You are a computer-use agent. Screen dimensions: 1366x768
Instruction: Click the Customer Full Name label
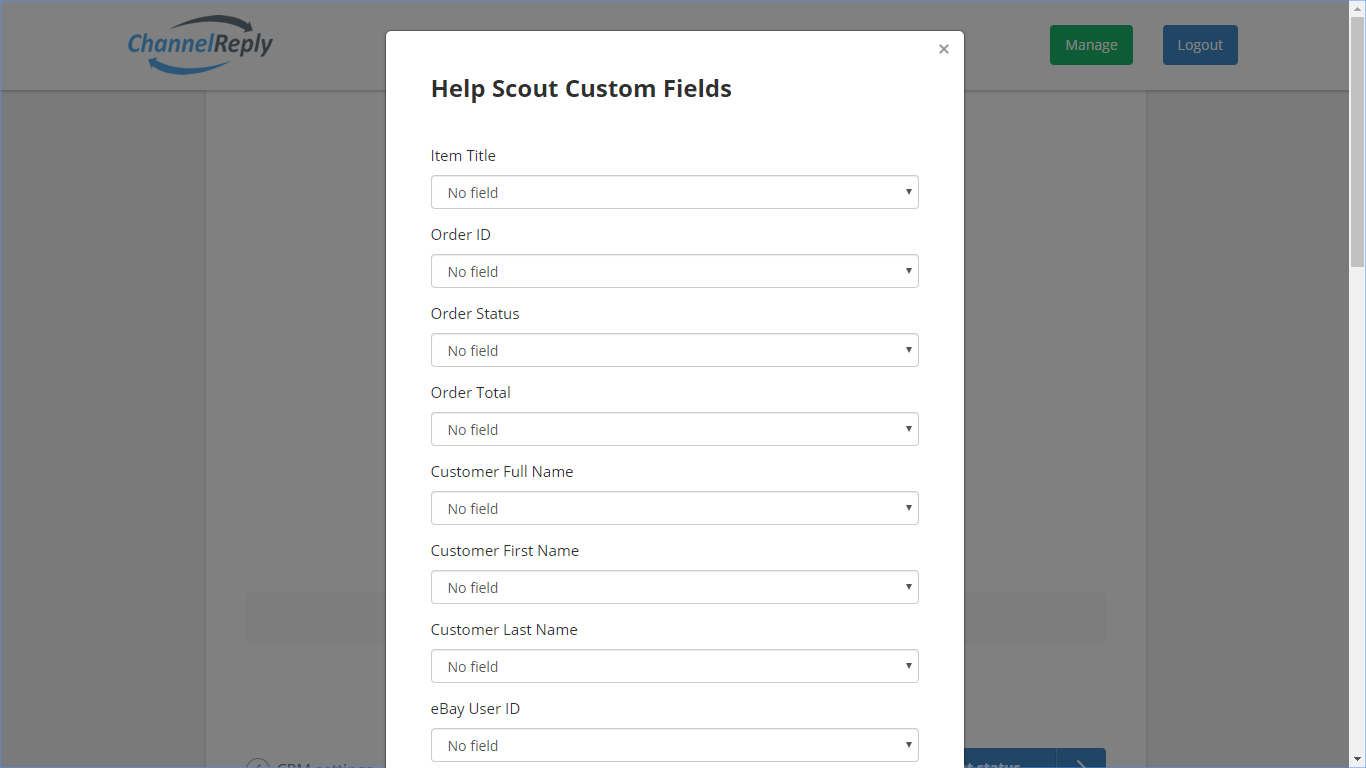click(502, 472)
